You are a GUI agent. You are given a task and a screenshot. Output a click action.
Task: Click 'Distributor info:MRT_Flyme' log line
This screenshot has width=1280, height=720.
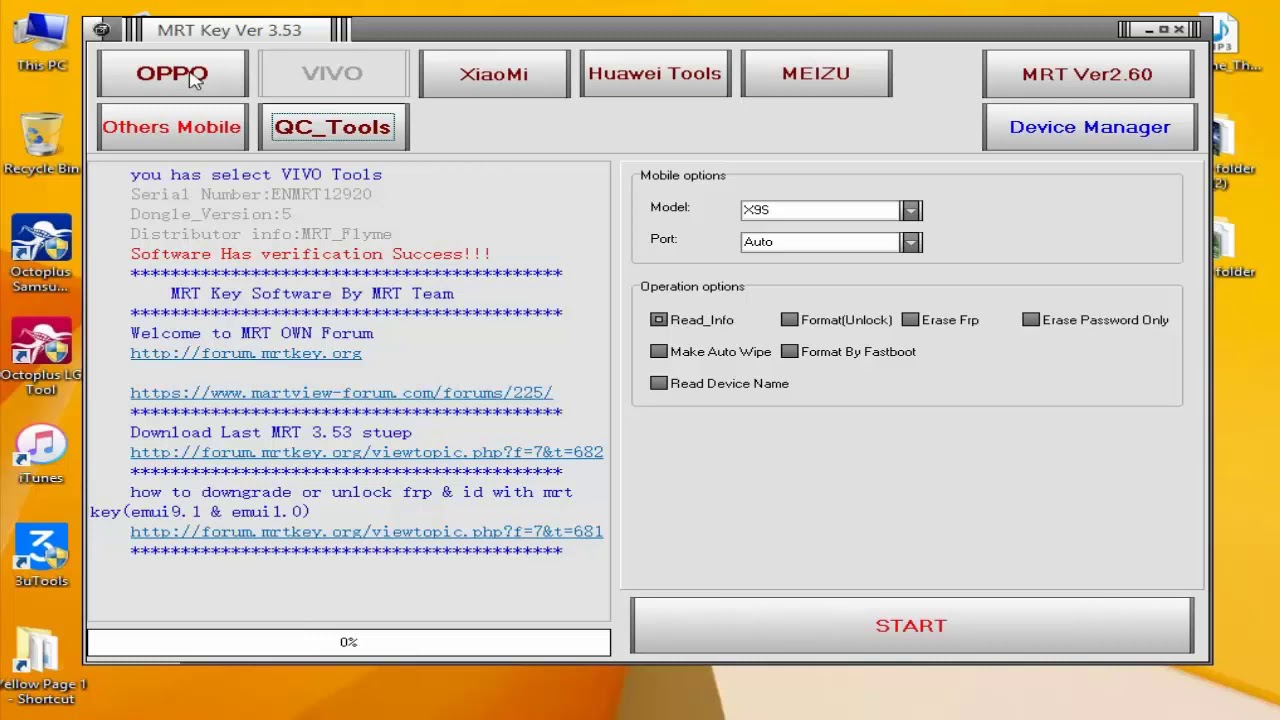pos(261,234)
